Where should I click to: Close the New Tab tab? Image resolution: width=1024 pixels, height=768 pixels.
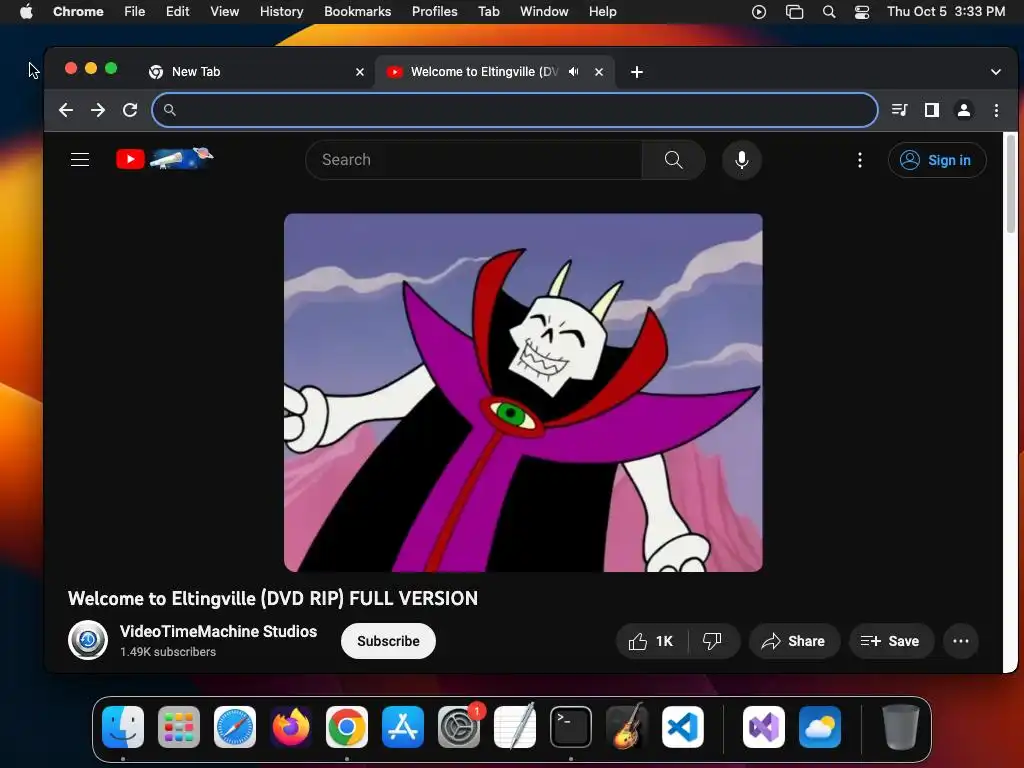point(359,72)
